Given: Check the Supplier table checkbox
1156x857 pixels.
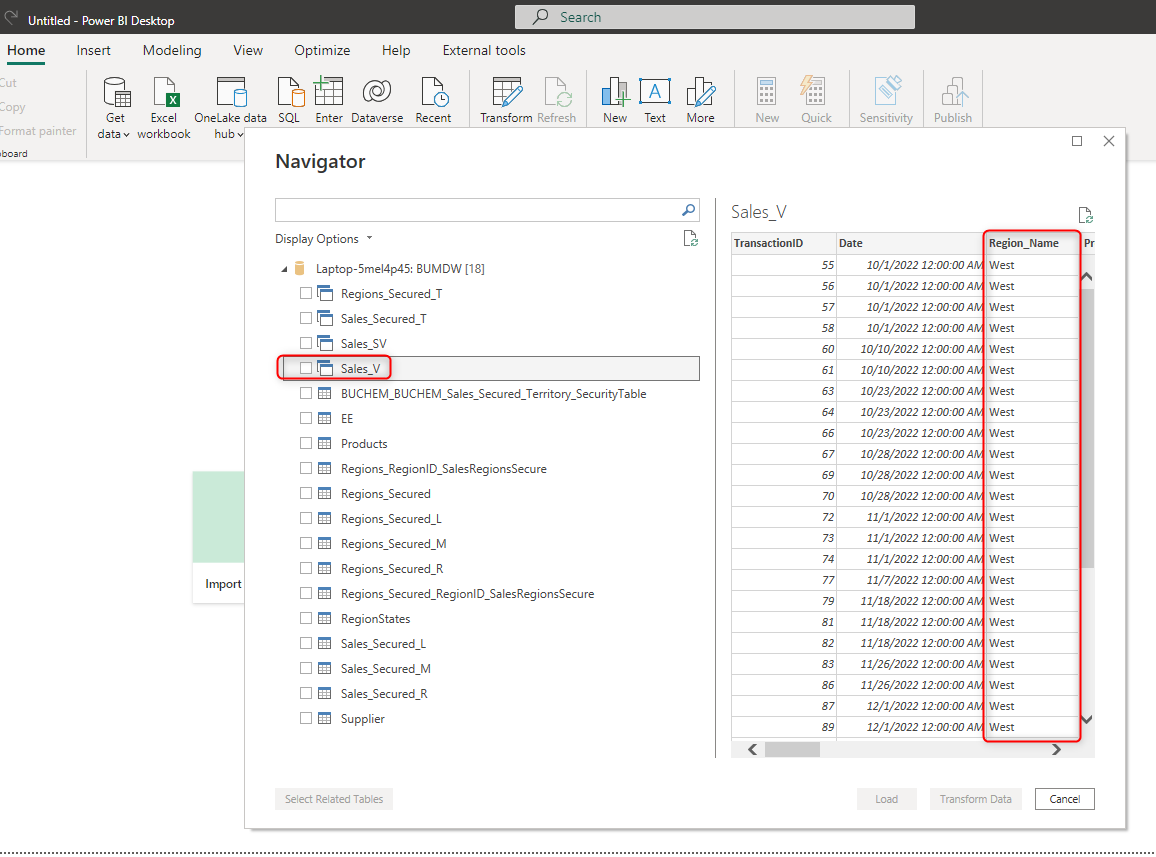Looking at the screenshot, I should tap(306, 718).
